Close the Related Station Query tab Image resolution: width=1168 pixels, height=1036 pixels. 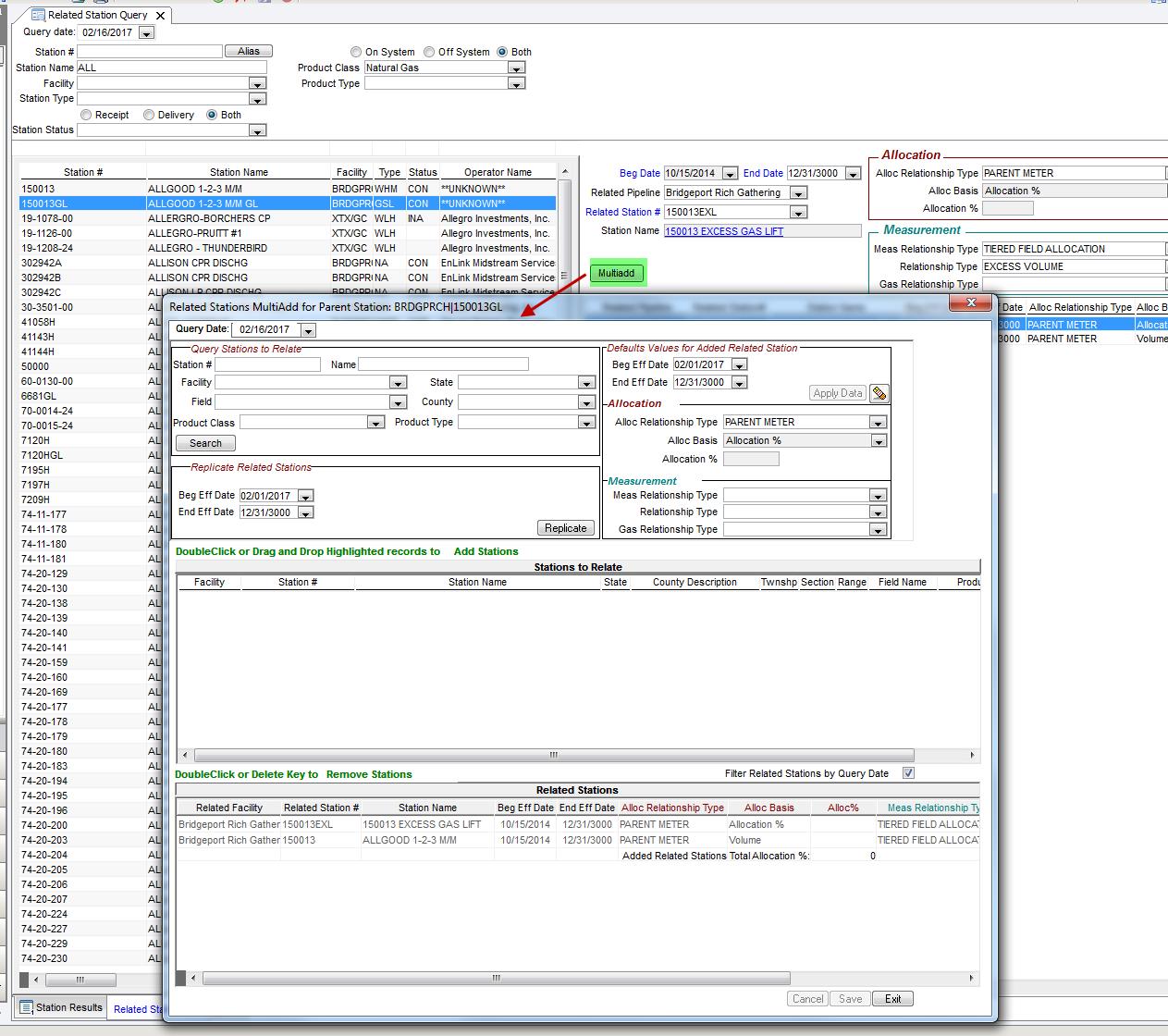pos(161,15)
